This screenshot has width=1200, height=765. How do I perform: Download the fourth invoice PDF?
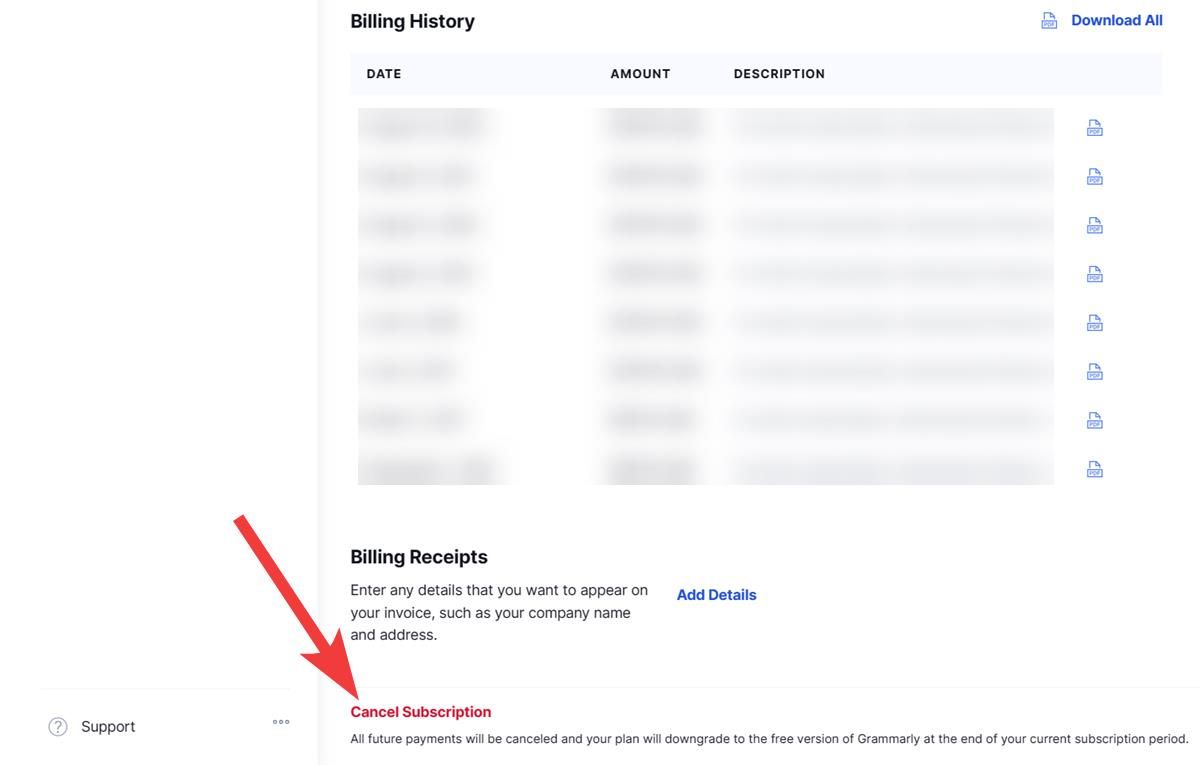tap(1094, 273)
